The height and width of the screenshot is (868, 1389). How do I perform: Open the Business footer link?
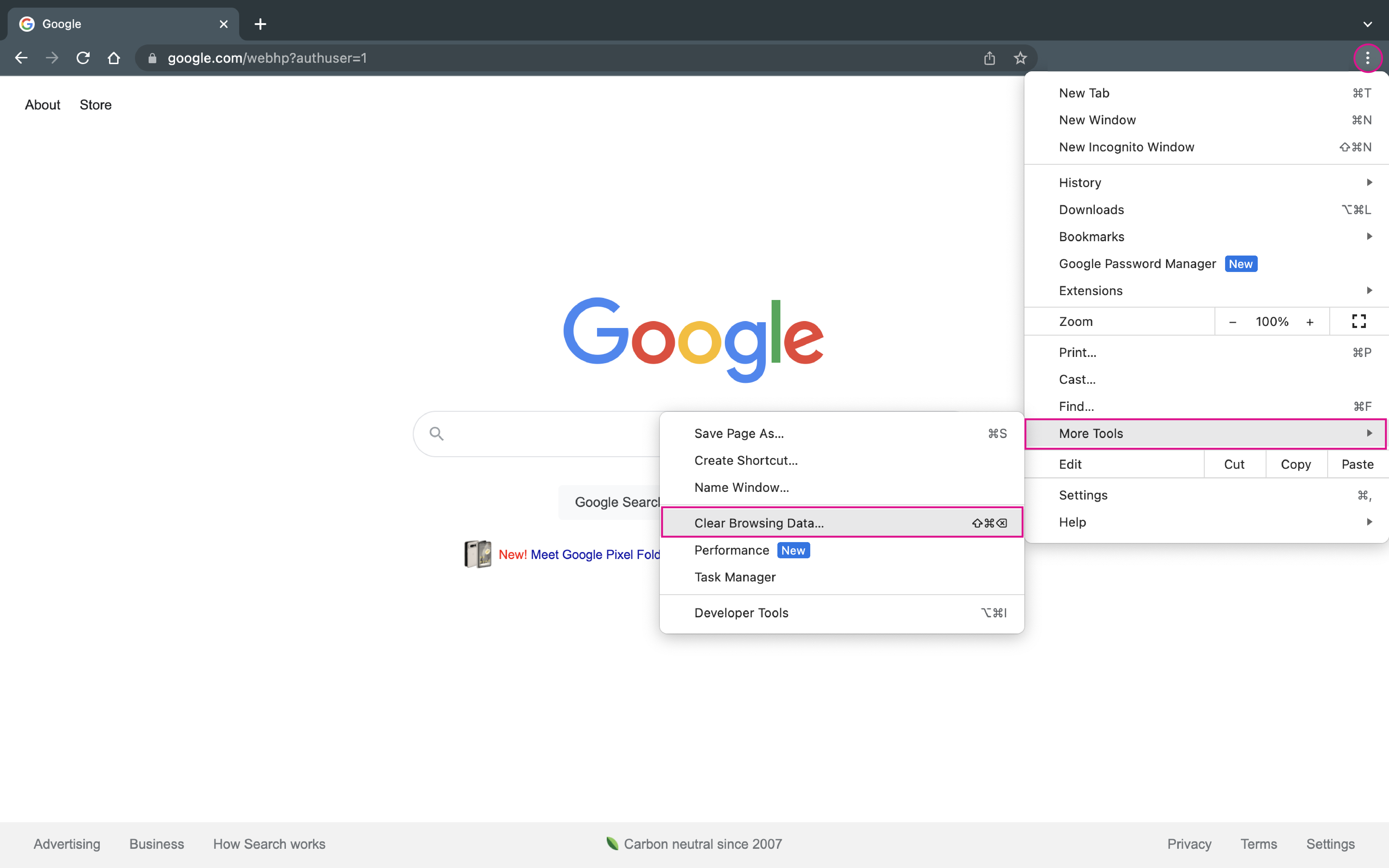click(157, 844)
